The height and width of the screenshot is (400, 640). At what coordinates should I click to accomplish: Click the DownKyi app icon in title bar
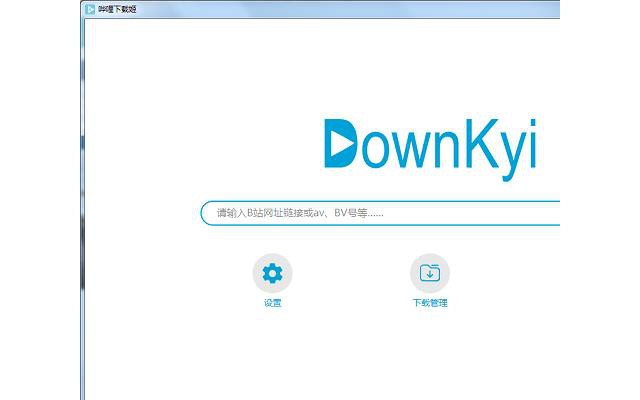click(90, 9)
